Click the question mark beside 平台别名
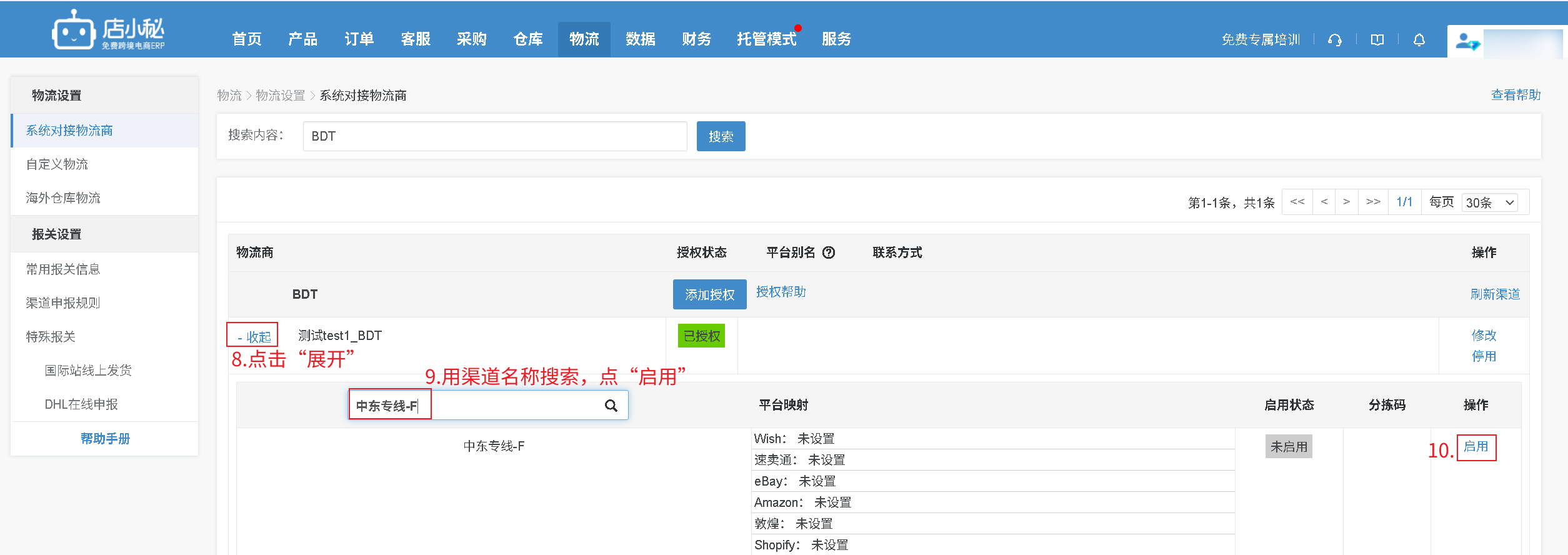 [829, 252]
